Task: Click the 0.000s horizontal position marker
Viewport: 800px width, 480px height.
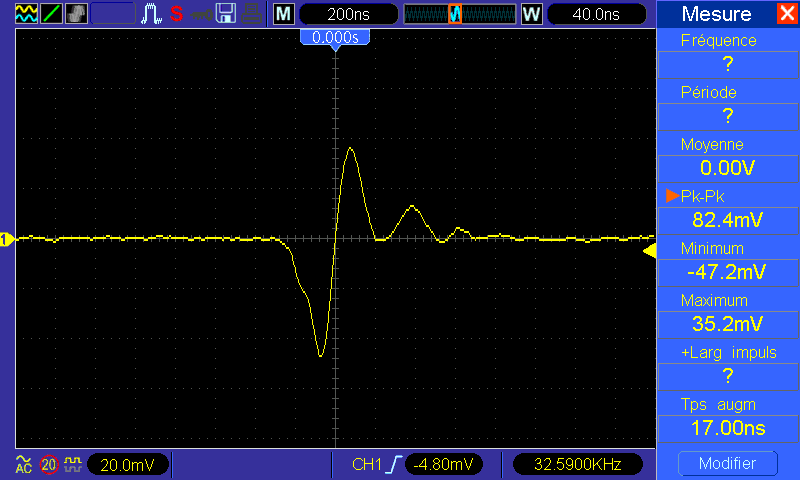Action: pos(335,37)
